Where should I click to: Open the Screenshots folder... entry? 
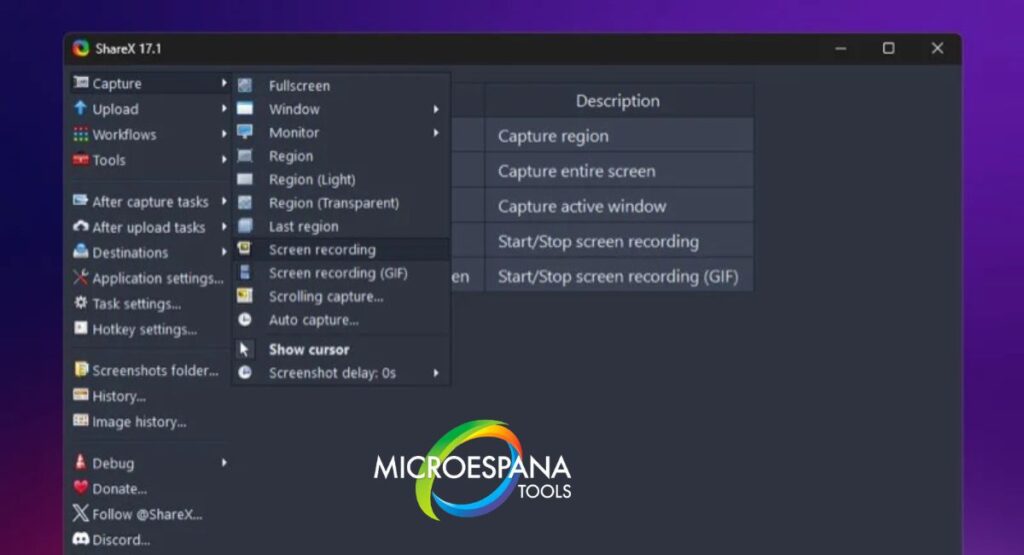point(150,370)
